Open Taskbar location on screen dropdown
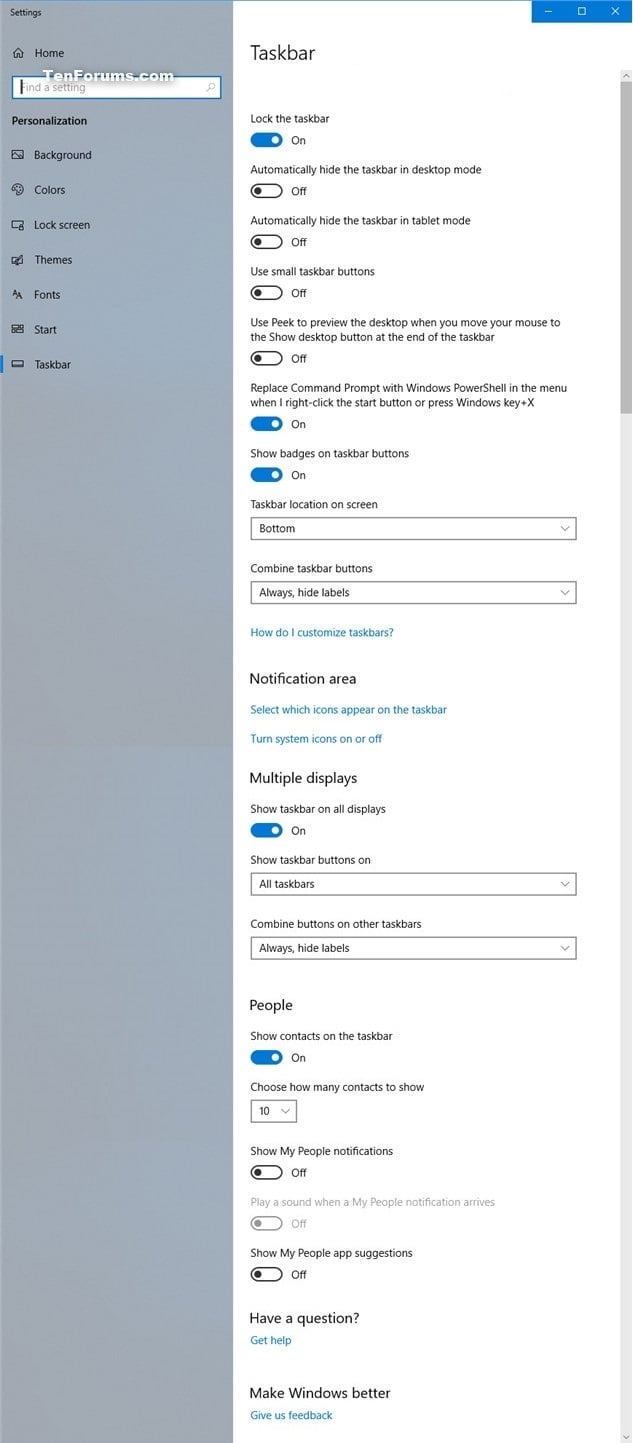The width and height of the screenshot is (633, 1443). [x=413, y=528]
